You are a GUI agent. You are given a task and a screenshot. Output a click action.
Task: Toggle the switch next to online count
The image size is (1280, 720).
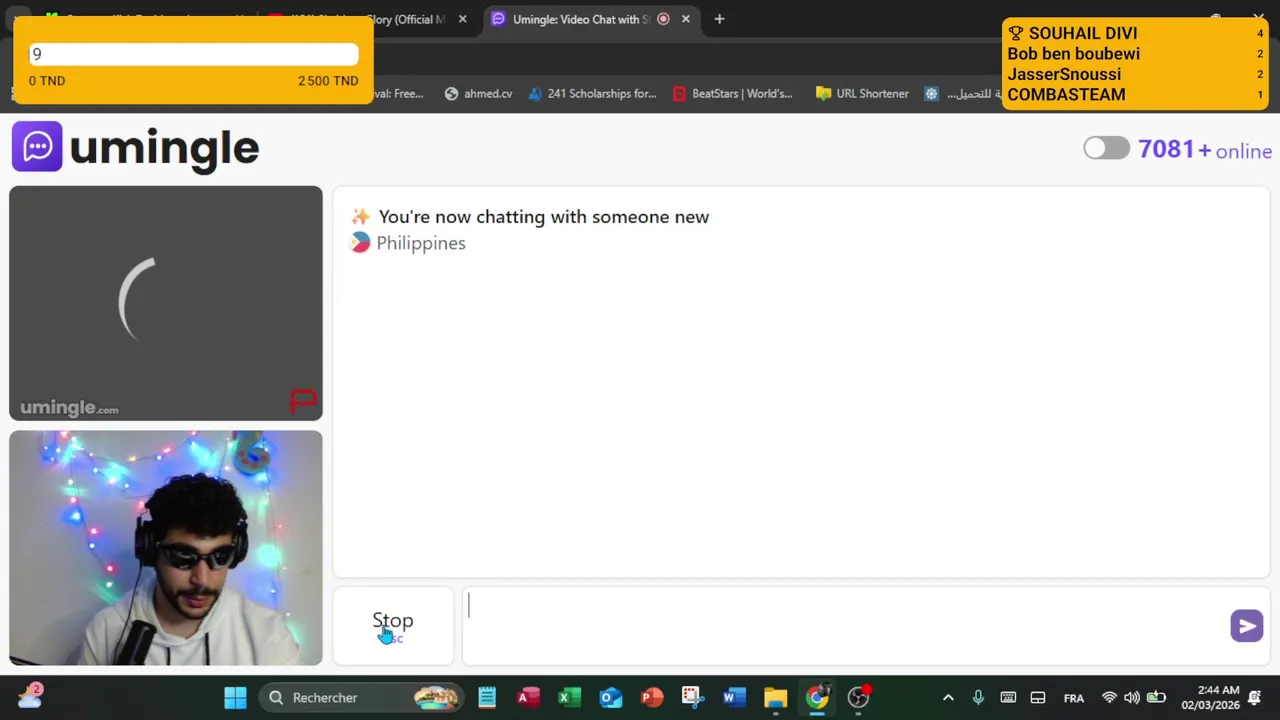pyautogui.click(x=1106, y=148)
